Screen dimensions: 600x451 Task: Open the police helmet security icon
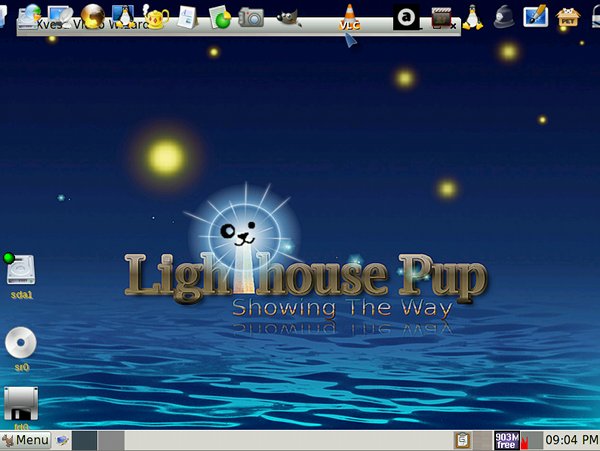pyautogui.click(x=504, y=17)
